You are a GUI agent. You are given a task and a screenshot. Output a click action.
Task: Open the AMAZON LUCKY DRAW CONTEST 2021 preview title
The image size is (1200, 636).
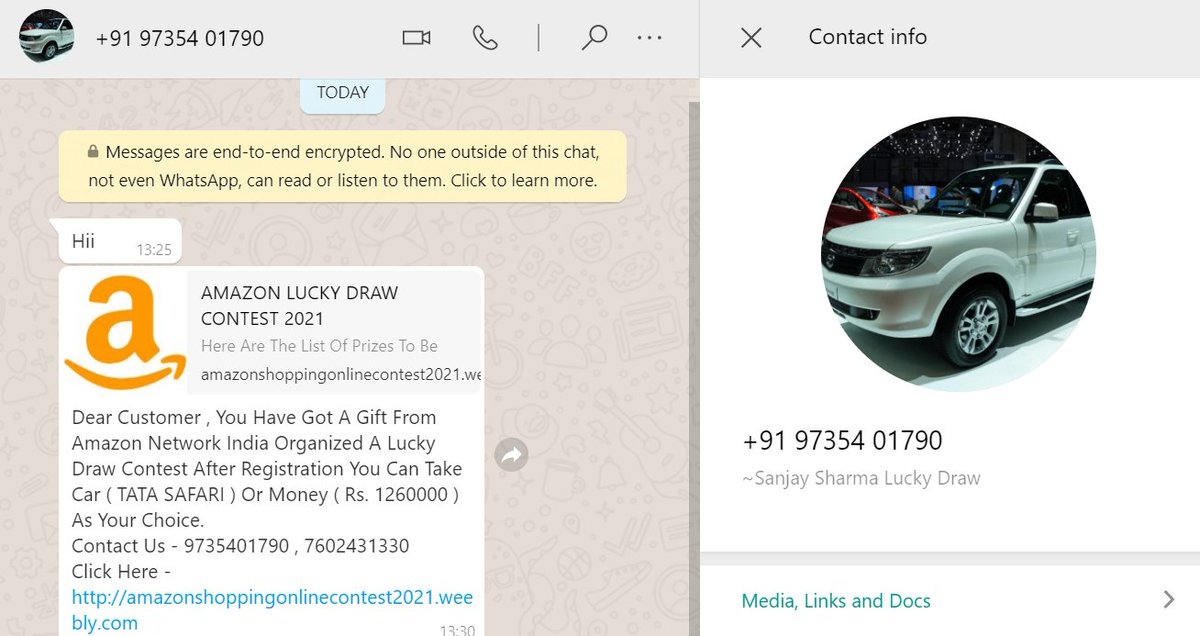click(x=299, y=306)
